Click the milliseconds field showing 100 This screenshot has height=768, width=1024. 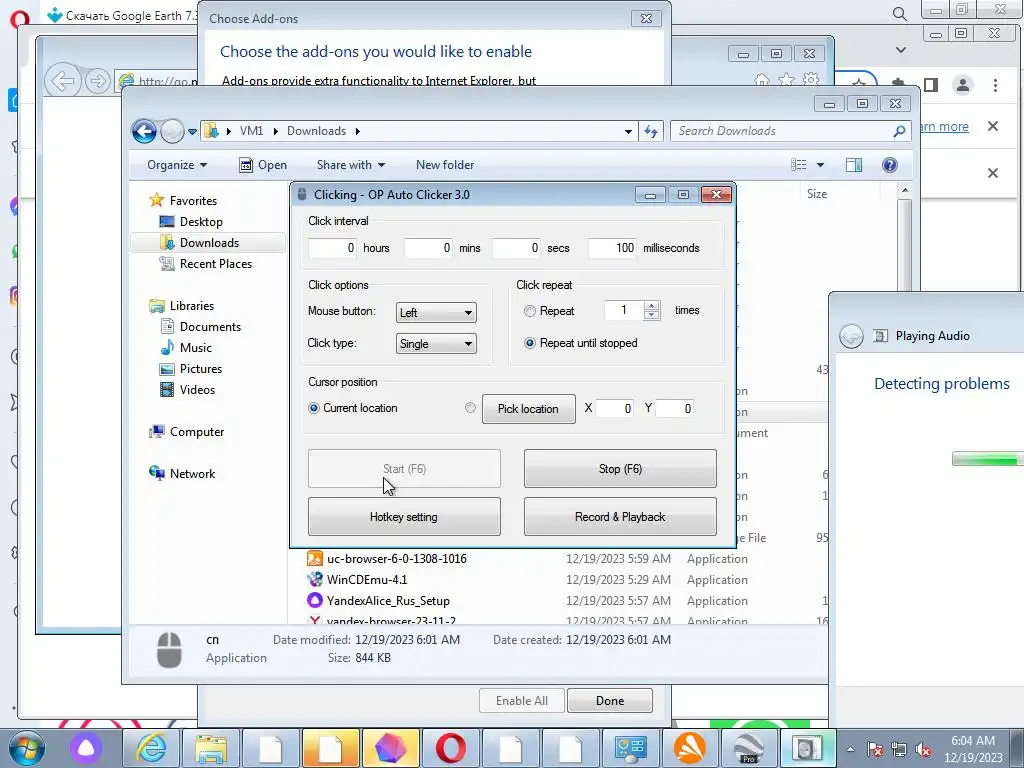pyautogui.click(x=612, y=248)
